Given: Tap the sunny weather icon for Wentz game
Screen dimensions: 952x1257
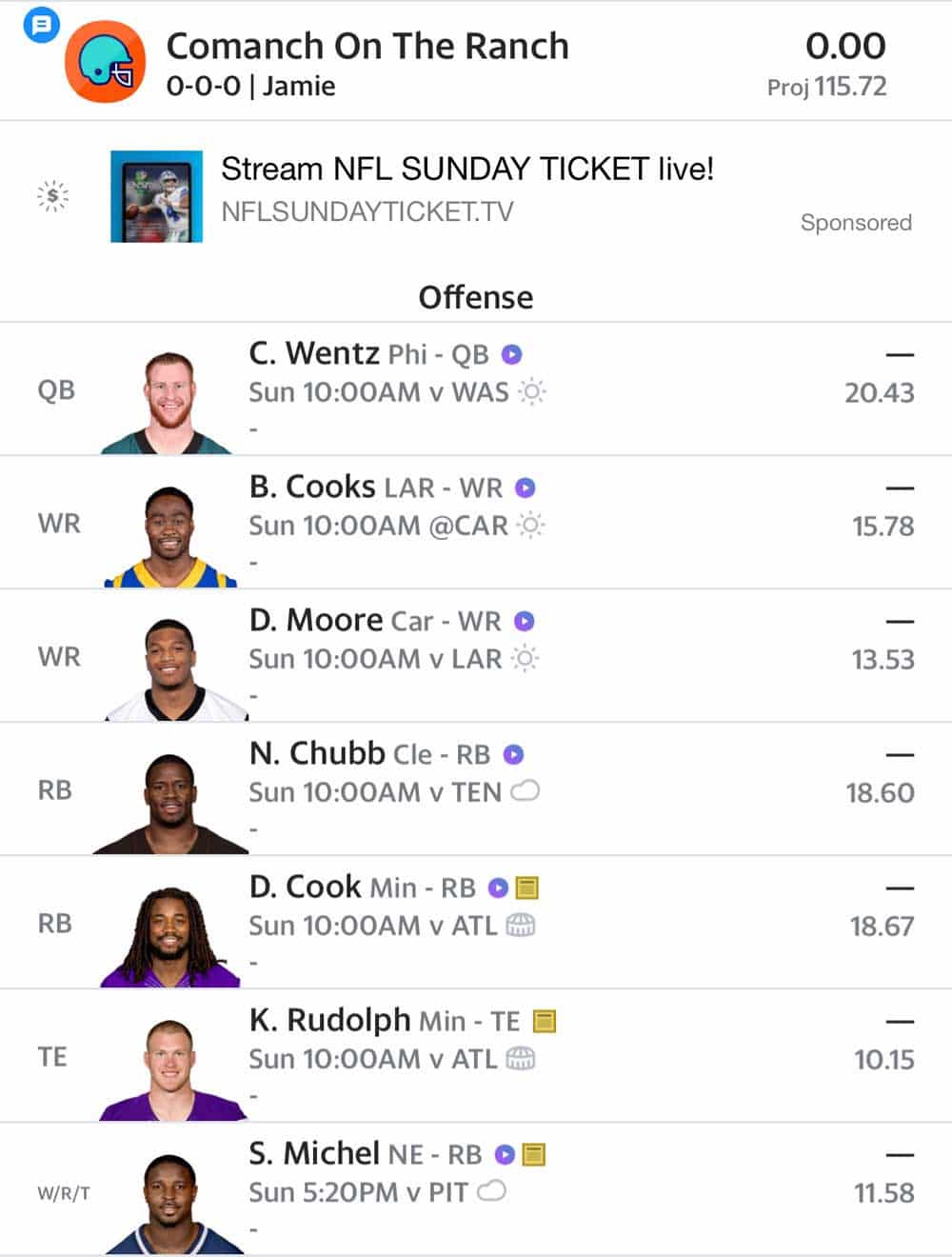Looking at the screenshot, I should [531, 391].
